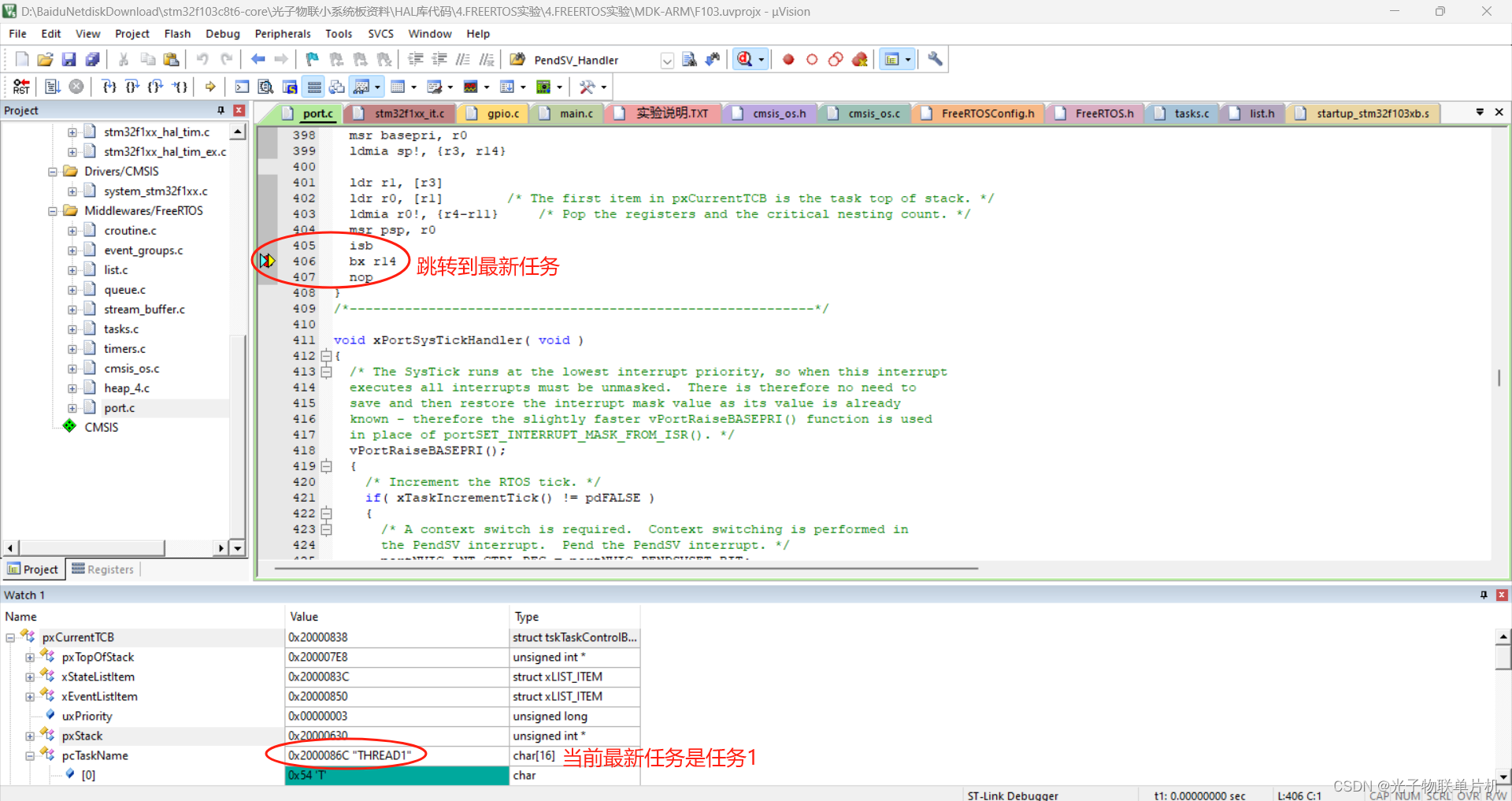Click the Project tree scroll down arrow

[238, 547]
